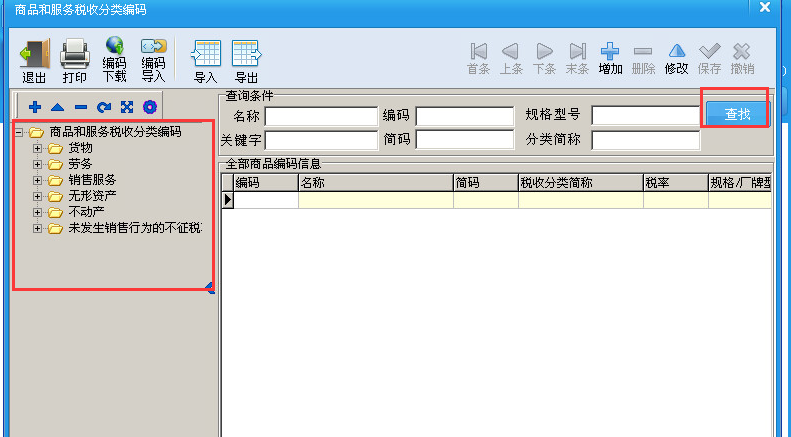Viewport: 791px width, 437px height.
Task: Click the blue plus icon above the tree
Action: [35, 107]
